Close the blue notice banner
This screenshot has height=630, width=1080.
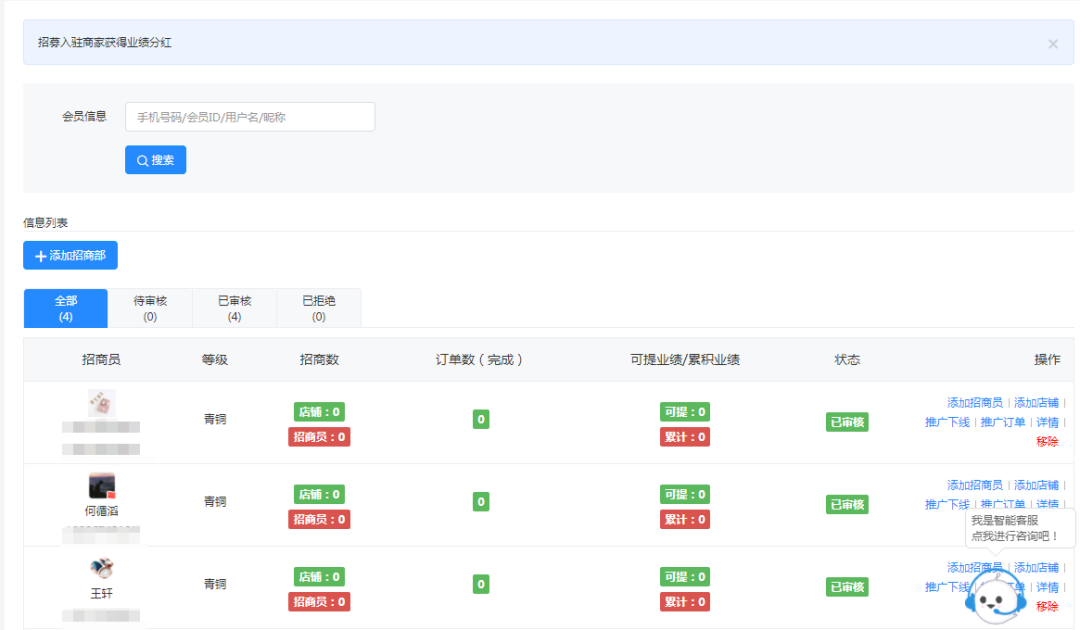[x=1052, y=44]
